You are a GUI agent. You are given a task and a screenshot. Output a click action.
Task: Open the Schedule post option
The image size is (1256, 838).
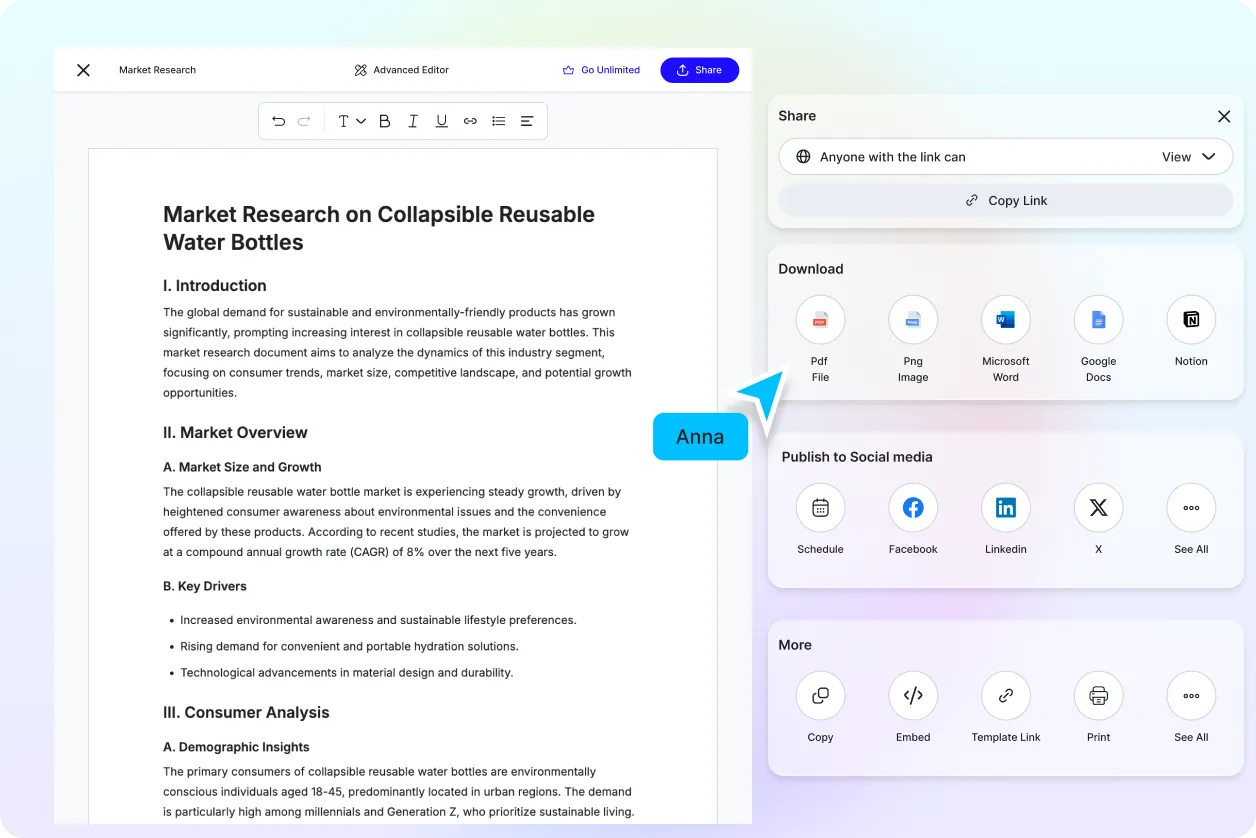click(820, 508)
